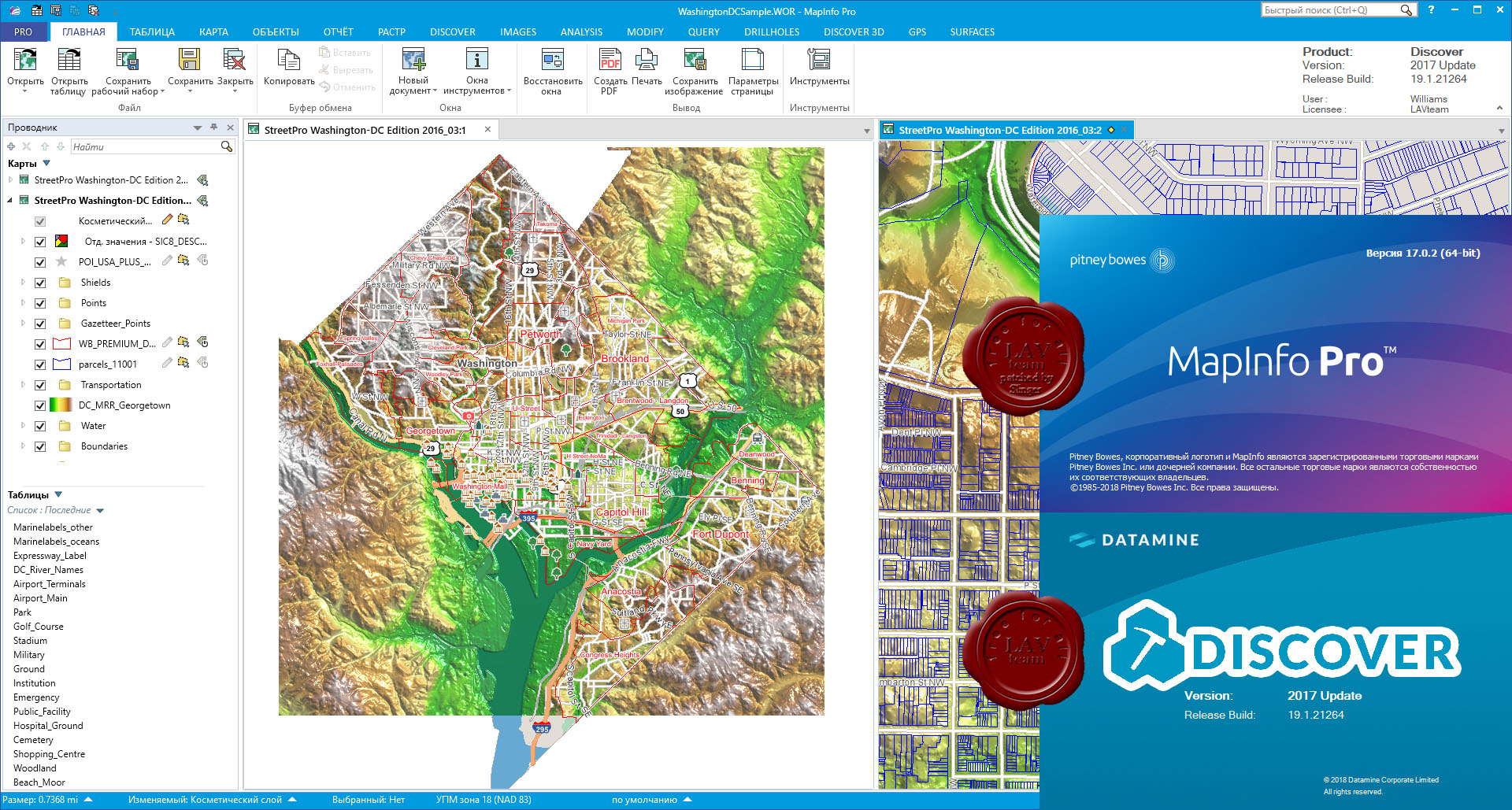Toggle the Transportation layer checkbox
The image size is (1512, 810).
(40, 385)
